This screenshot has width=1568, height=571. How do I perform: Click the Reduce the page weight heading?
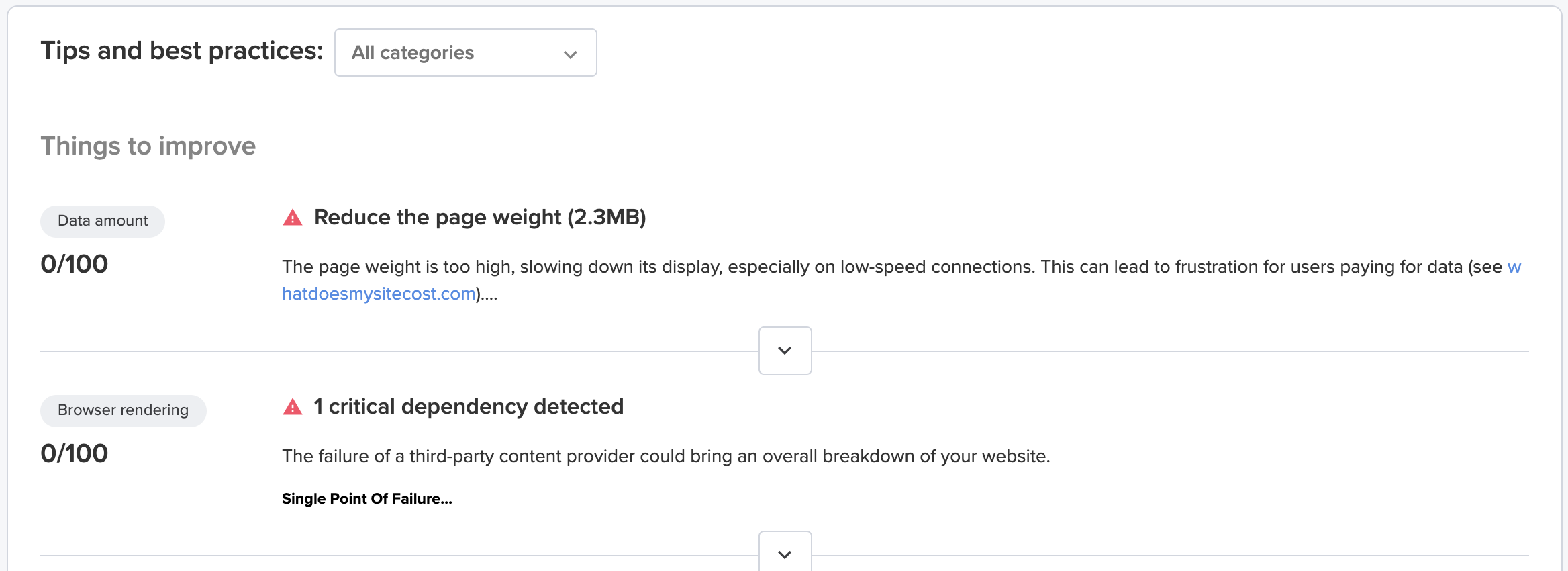480,217
